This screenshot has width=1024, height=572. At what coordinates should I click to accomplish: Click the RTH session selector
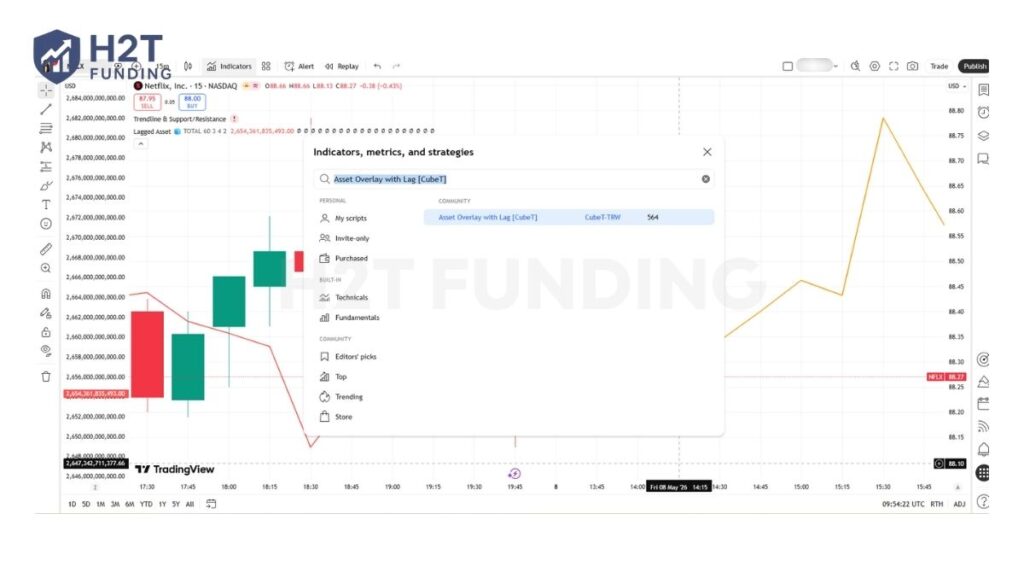[936, 504]
